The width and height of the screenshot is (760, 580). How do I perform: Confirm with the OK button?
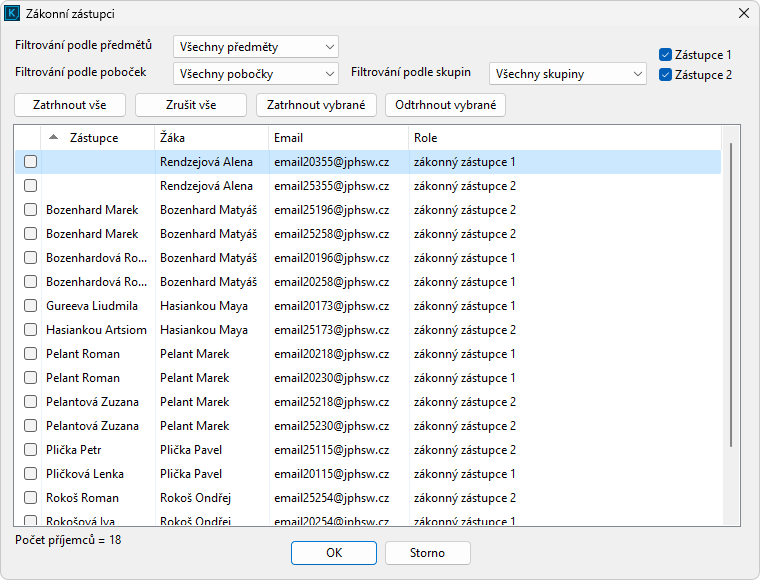[334, 553]
